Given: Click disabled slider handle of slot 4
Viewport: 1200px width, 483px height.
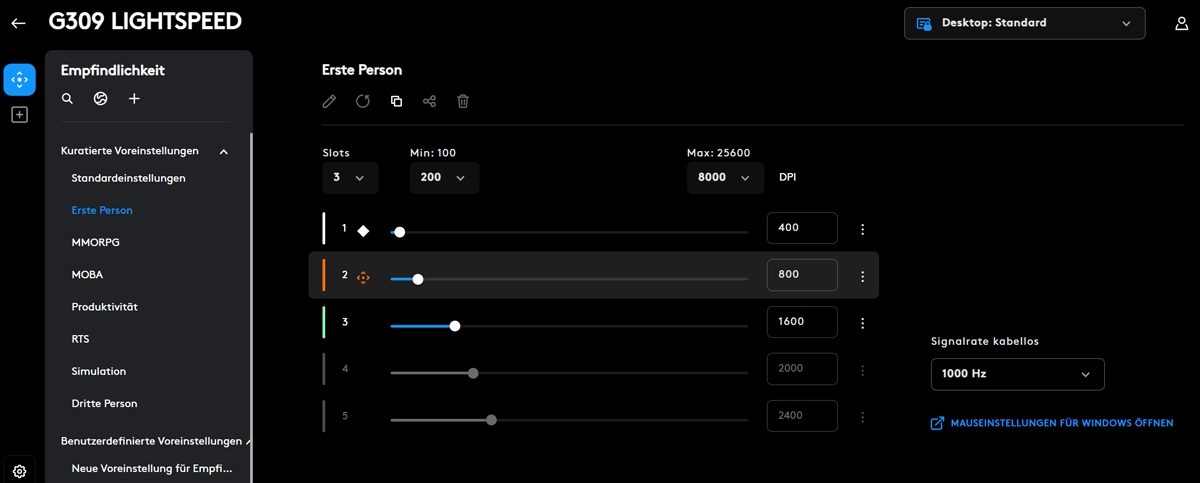Looking at the screenshot, I should click(x=473, y=373).
